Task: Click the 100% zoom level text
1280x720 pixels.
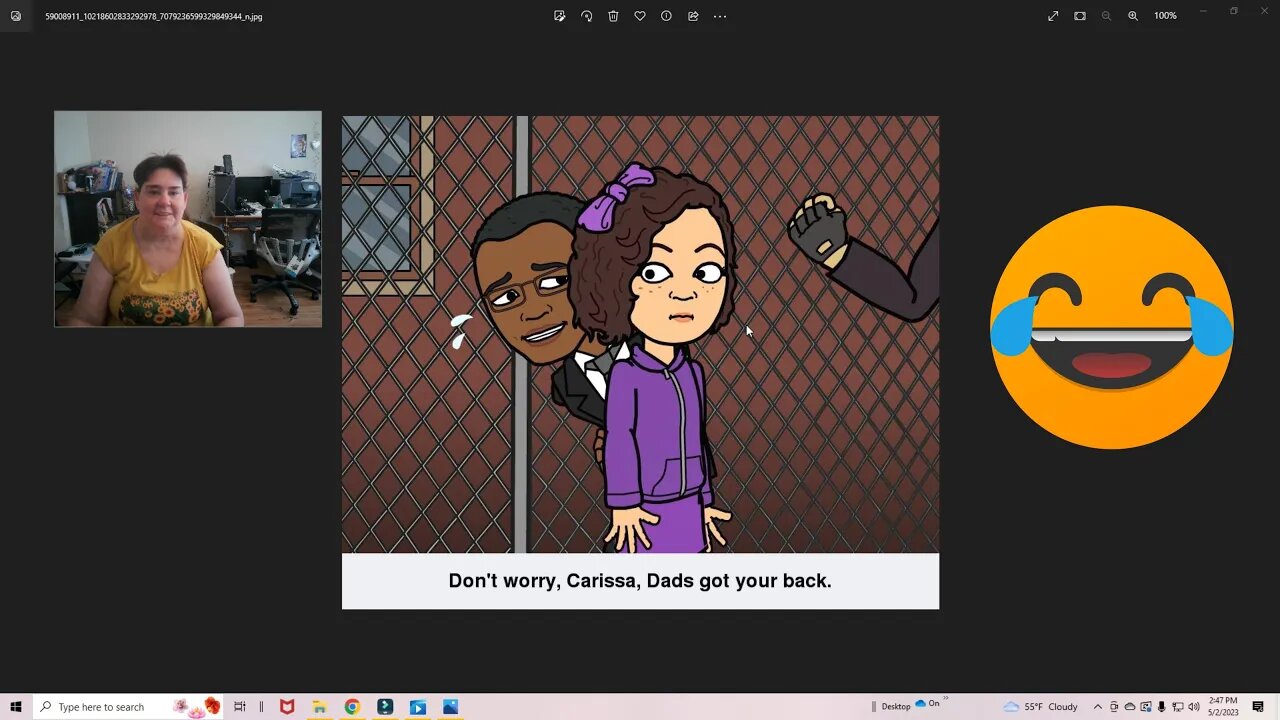Action: (x=1165, y=16)
